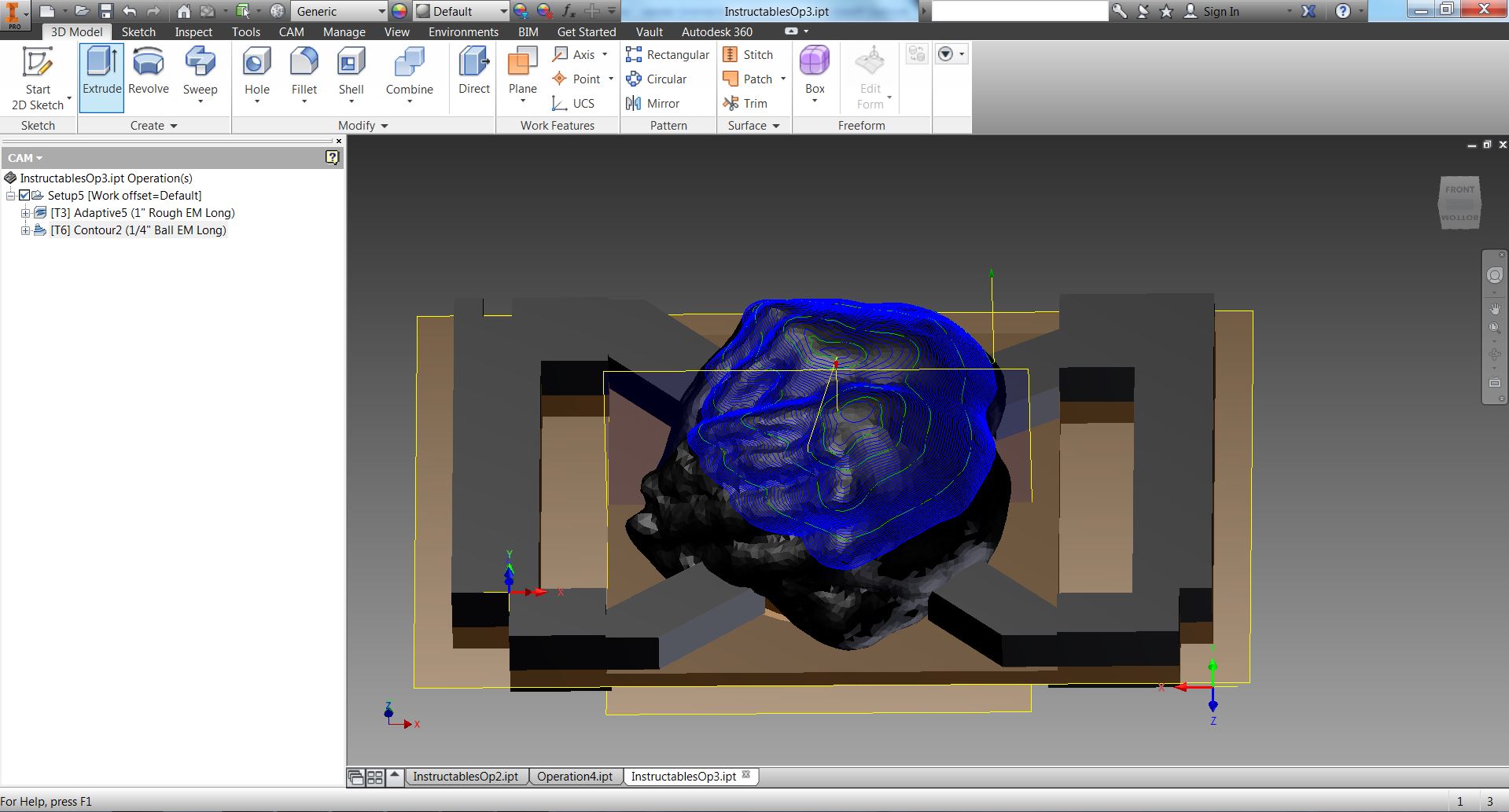Select the Adaptive5 roughing operation

pos(142,212)
